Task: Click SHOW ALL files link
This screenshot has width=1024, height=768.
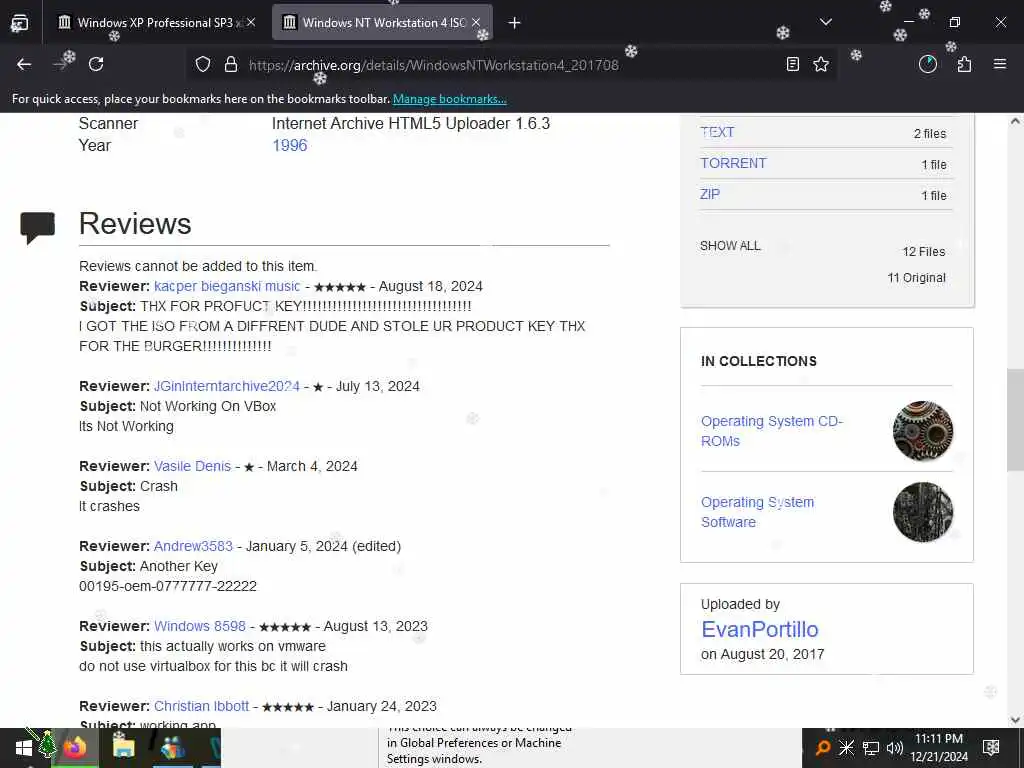Action: pos(730,246)
